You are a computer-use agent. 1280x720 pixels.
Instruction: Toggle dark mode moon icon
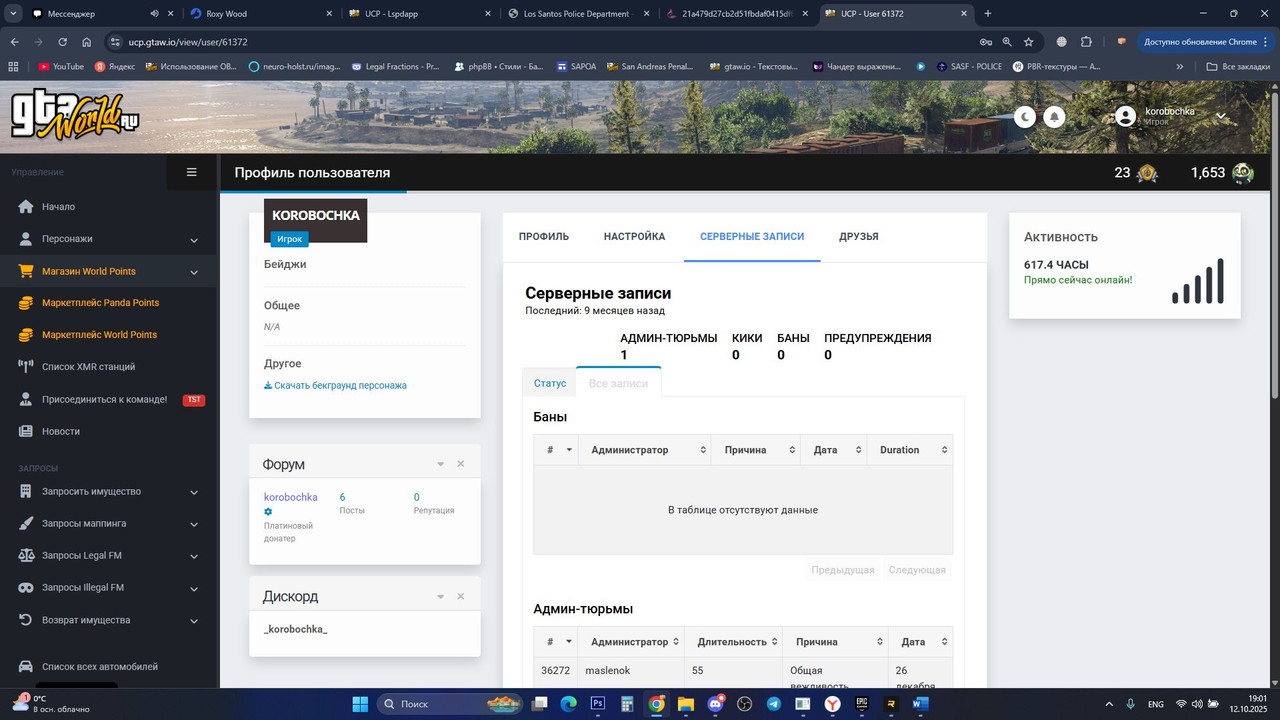(x=1025, y=117)
